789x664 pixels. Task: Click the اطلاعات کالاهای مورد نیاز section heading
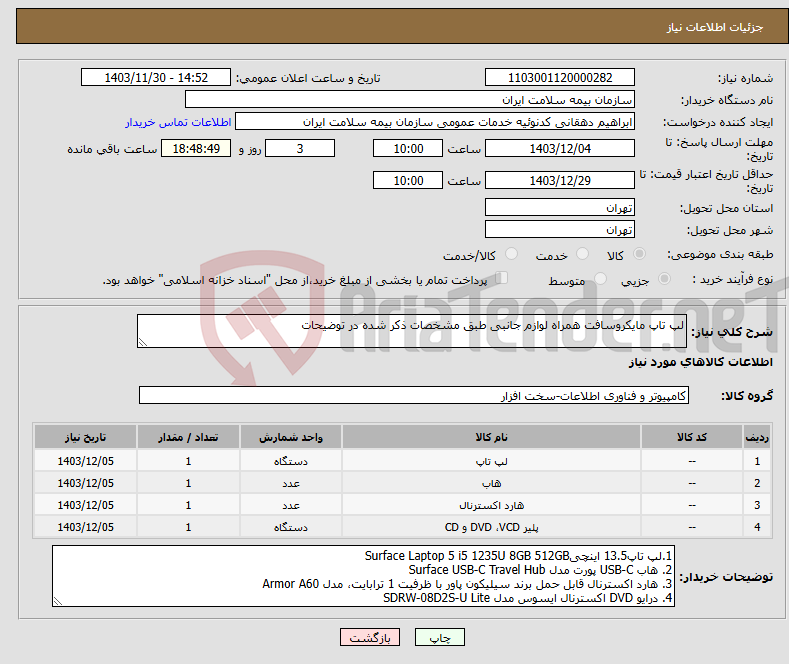pyautogui.click(x=700, y=362)
